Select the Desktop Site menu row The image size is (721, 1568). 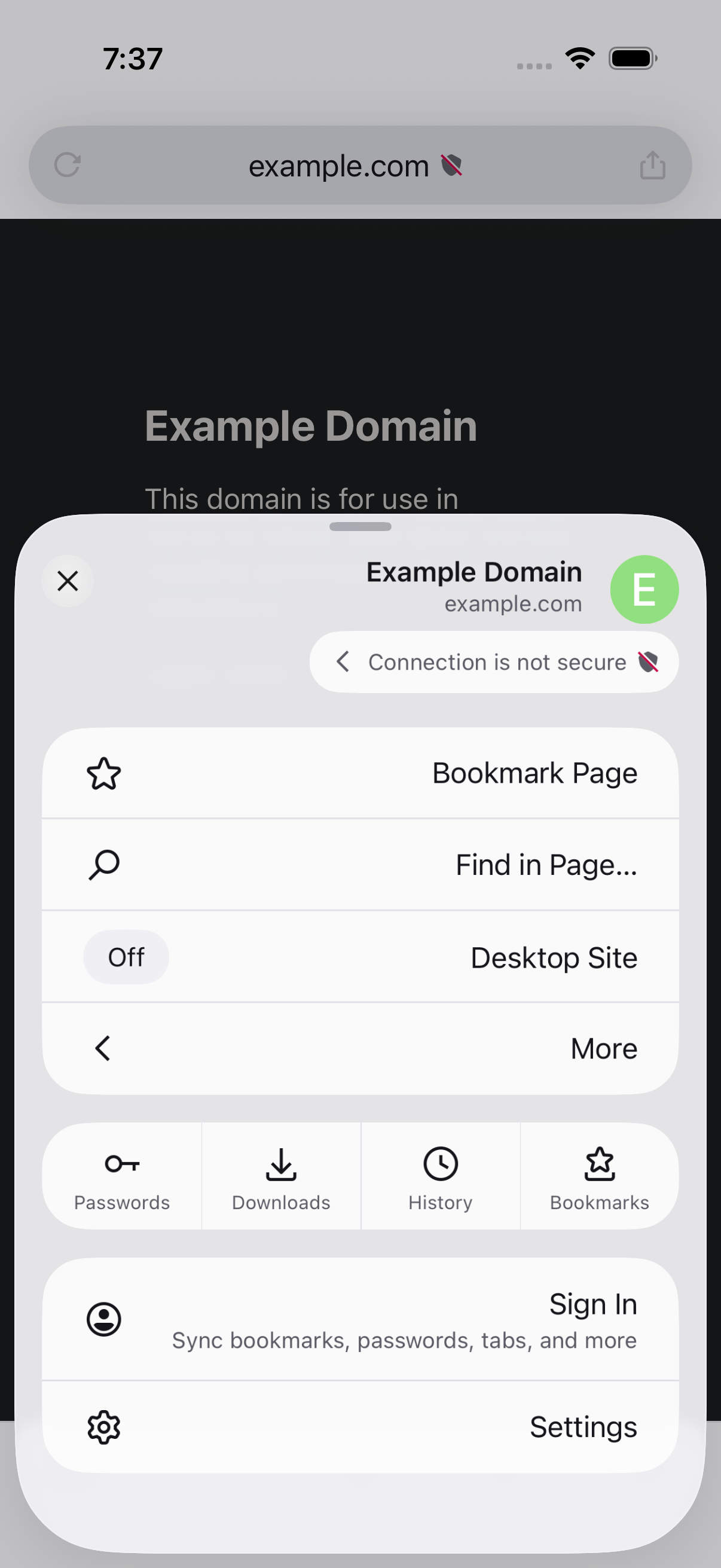[360, 957]
